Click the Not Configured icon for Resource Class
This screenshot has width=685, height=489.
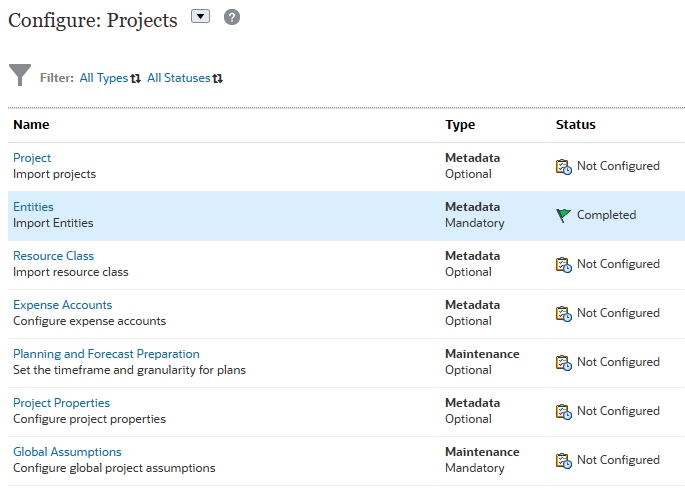pos(564,264)
